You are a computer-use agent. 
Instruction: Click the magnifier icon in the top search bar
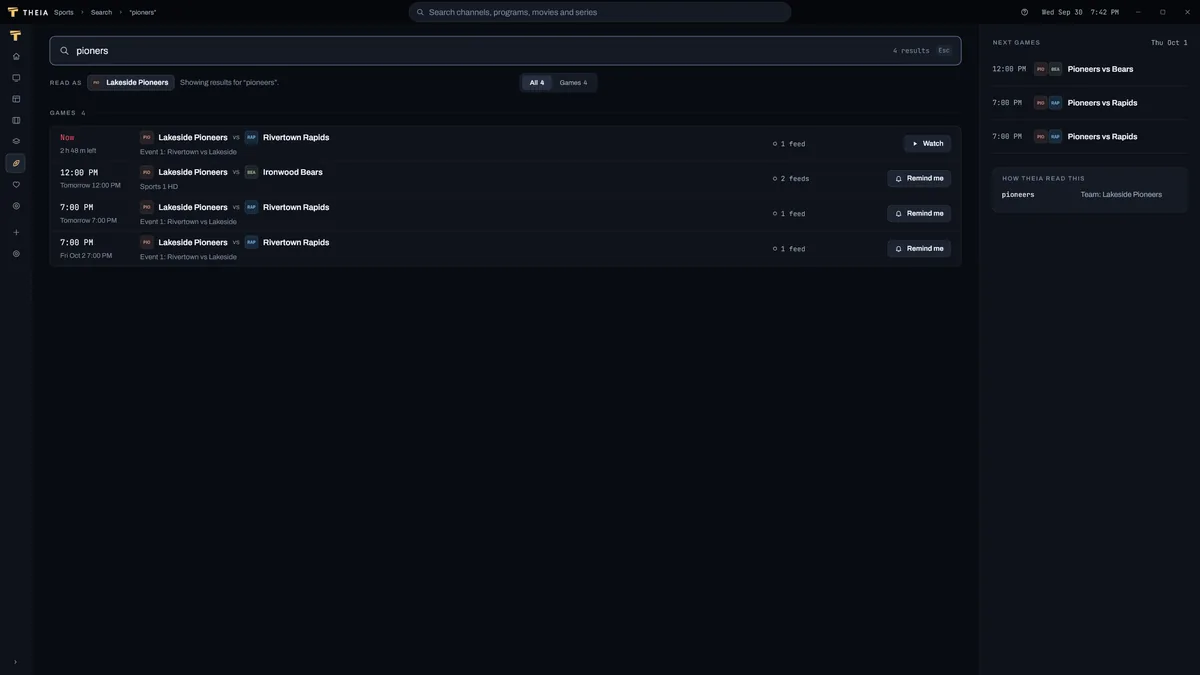[421, 12]
